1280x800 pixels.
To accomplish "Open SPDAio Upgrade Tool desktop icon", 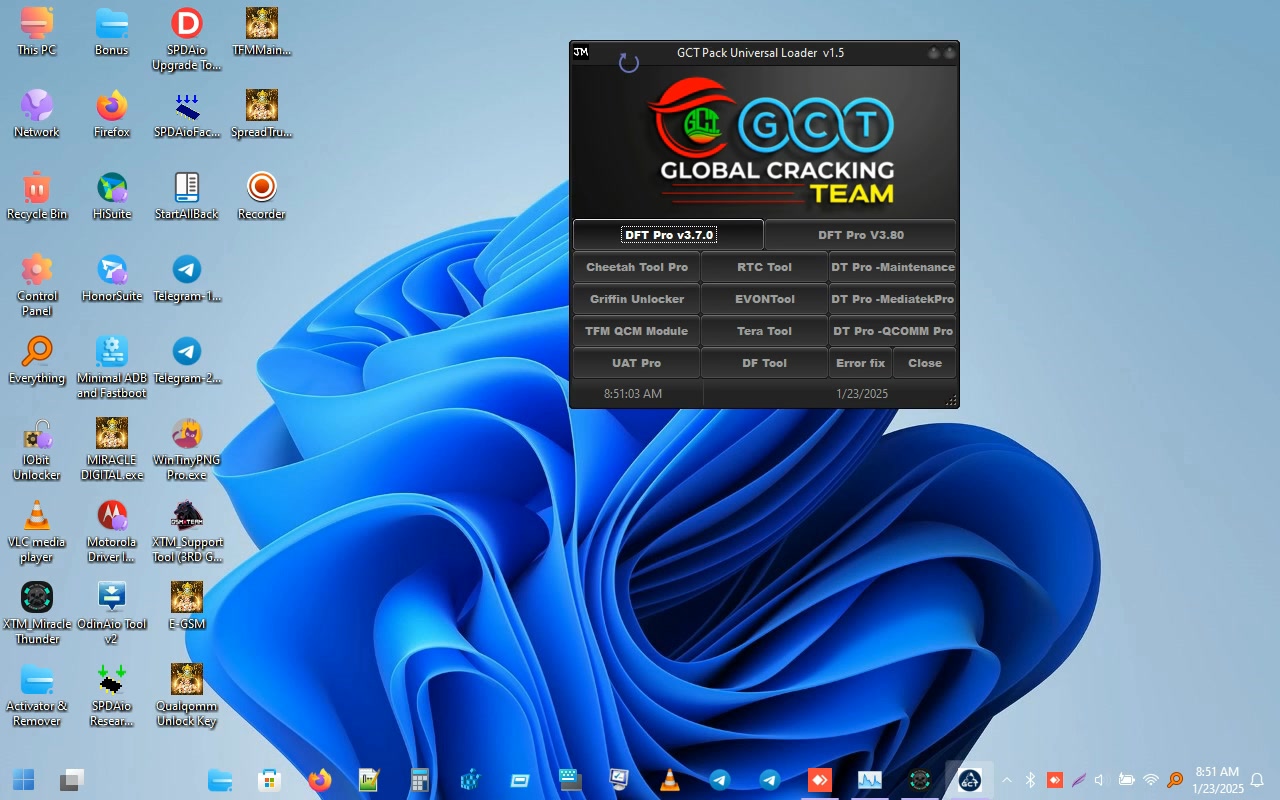I will [187, 39].
